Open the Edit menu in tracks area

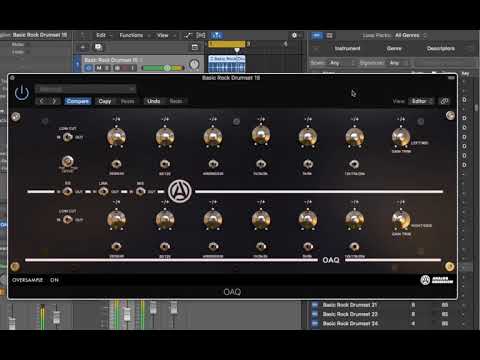(x=103, y=35)
